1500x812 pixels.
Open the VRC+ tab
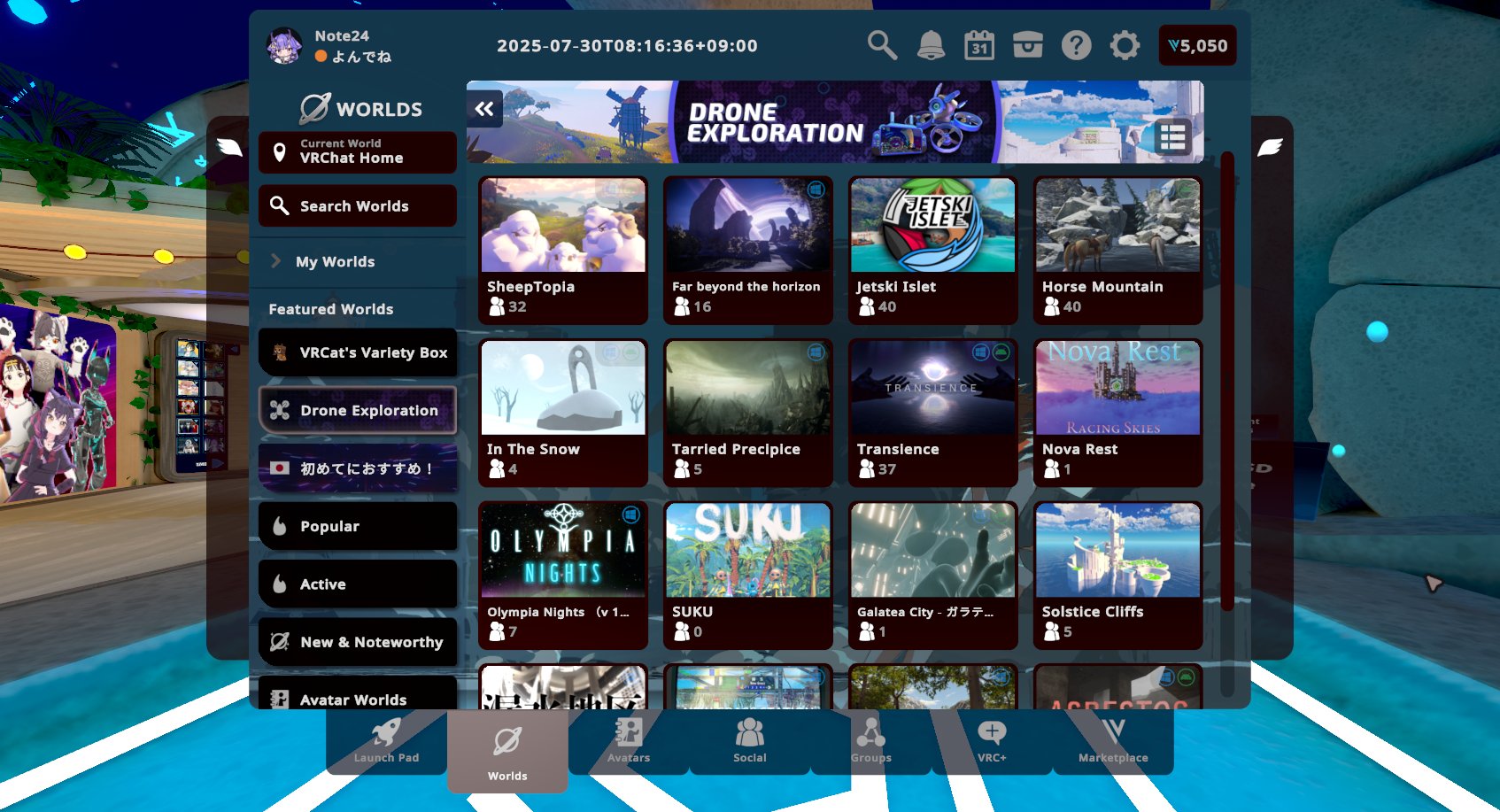[x=992, y=742]
